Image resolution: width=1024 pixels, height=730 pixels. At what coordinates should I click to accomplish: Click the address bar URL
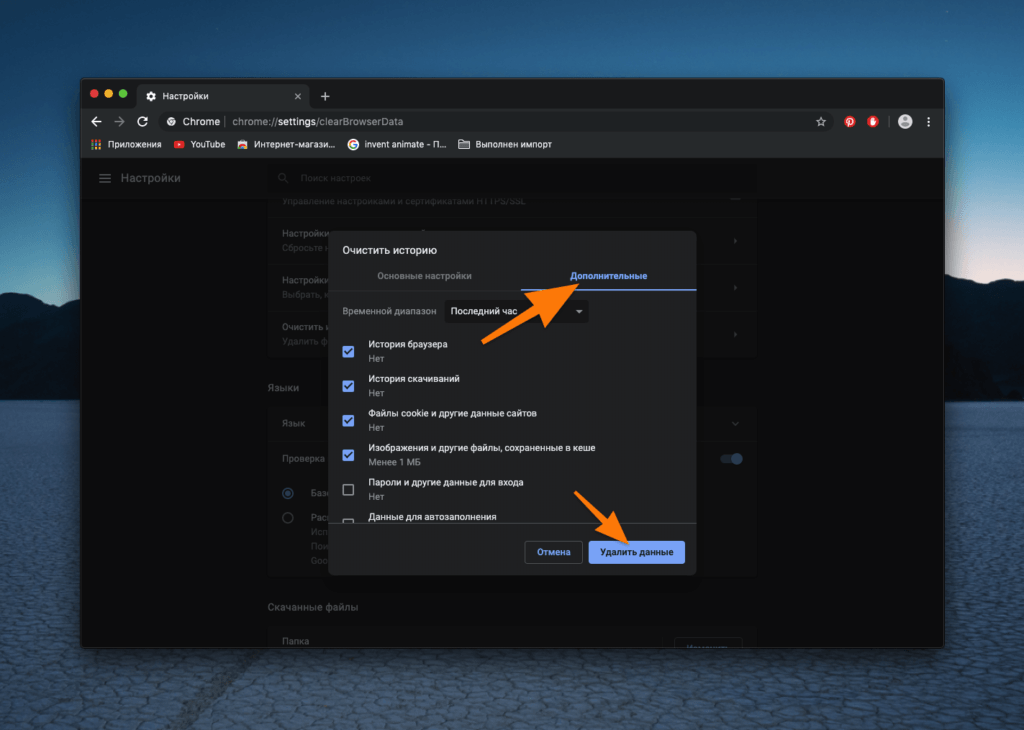point(317,121)
